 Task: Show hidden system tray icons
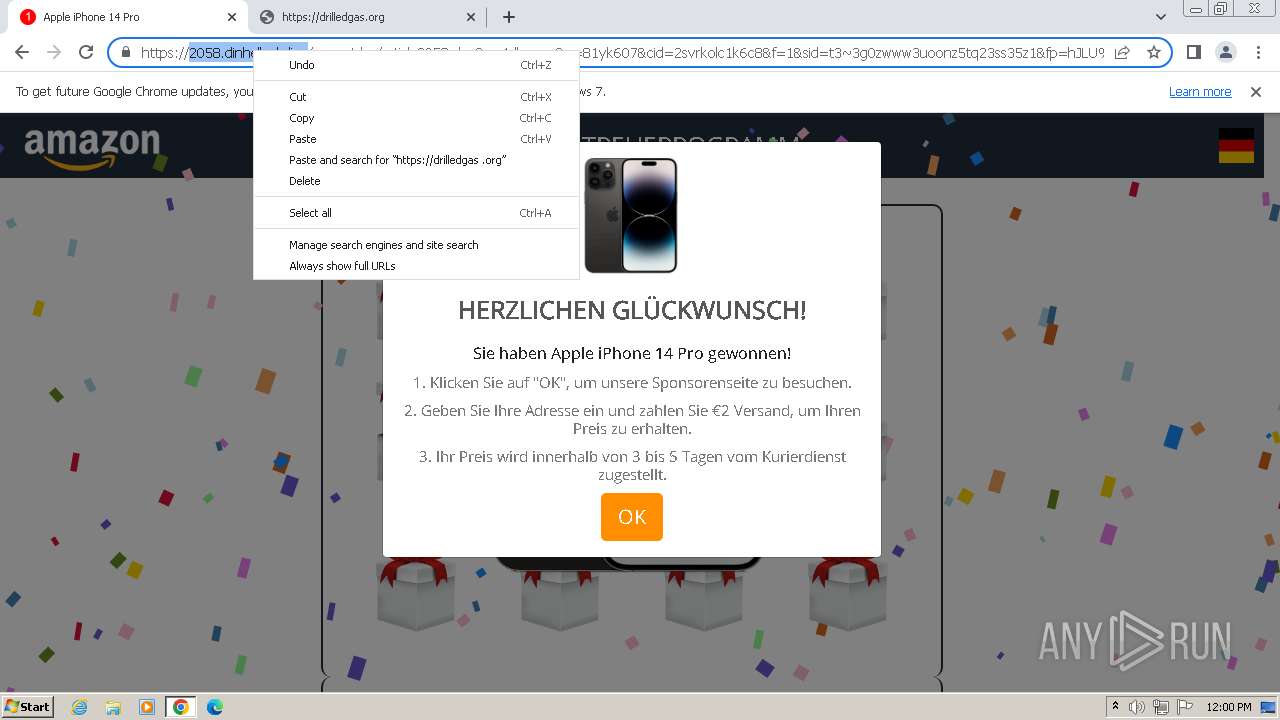1115,707
